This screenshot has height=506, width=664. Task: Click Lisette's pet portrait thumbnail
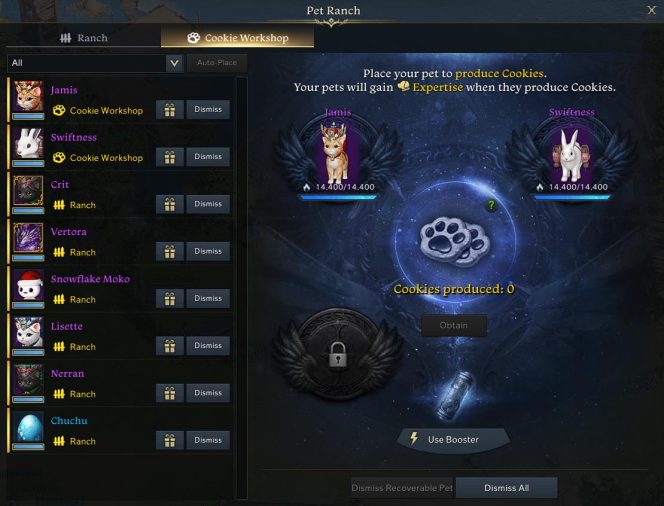(x=28, y=332)
